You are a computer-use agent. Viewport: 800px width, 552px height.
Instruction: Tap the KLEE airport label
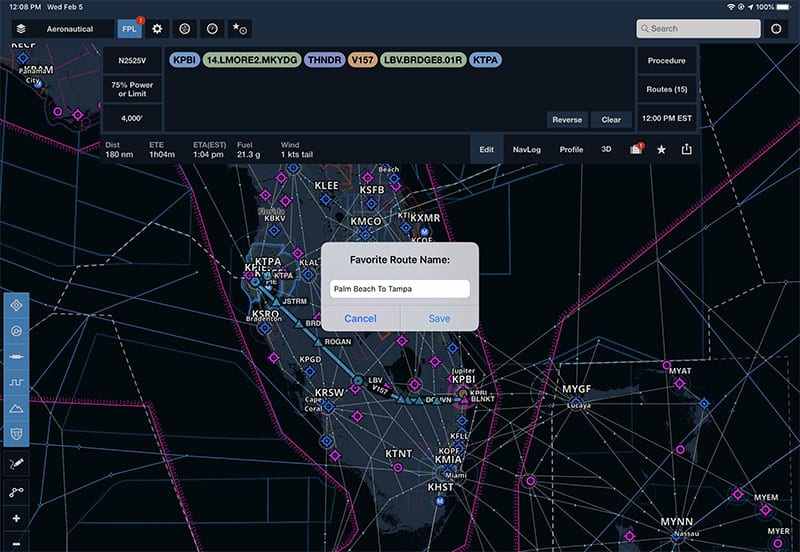[326, 185]
